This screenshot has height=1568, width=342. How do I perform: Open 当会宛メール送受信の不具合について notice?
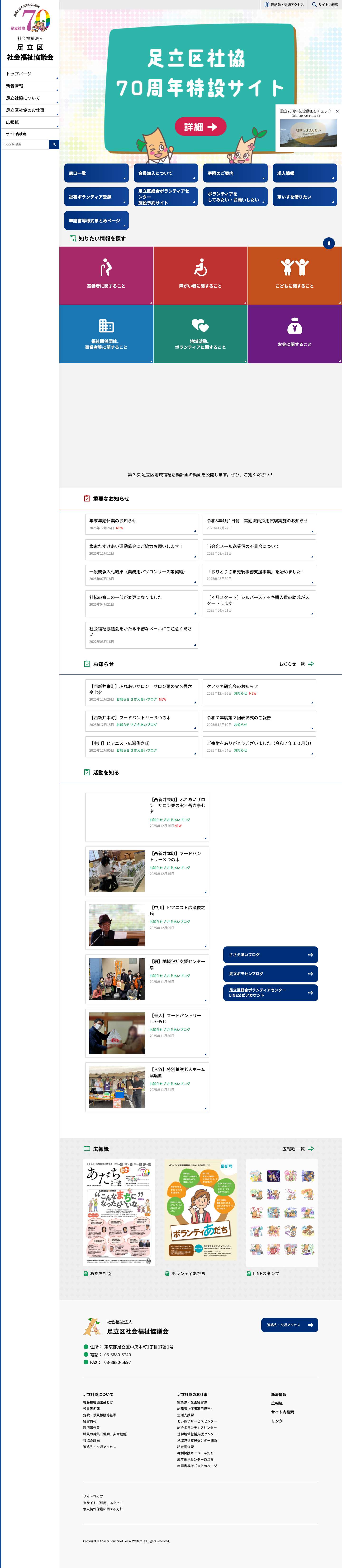coord(259,550)
